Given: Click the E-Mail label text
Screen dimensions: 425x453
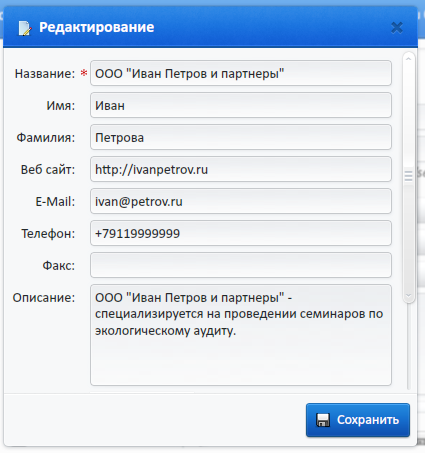Looking at the screenshot, I should pos(55,201).
